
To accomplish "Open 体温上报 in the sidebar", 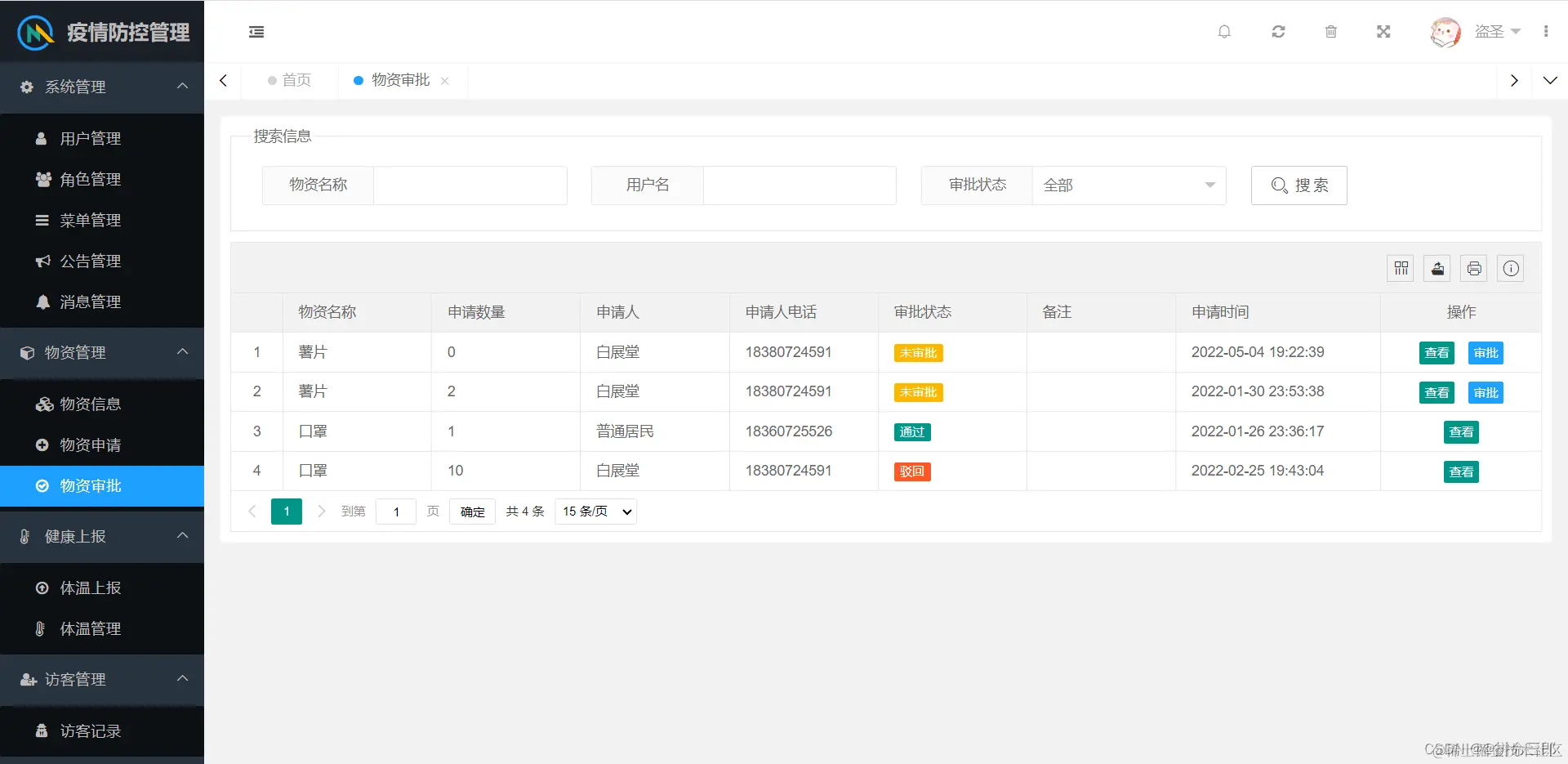I will [x=102, y=588].
